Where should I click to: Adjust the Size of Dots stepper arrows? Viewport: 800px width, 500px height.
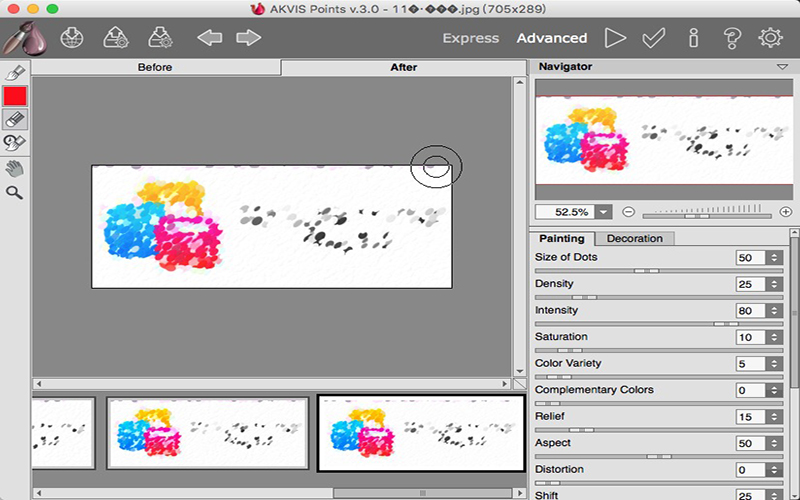point(774,258)
